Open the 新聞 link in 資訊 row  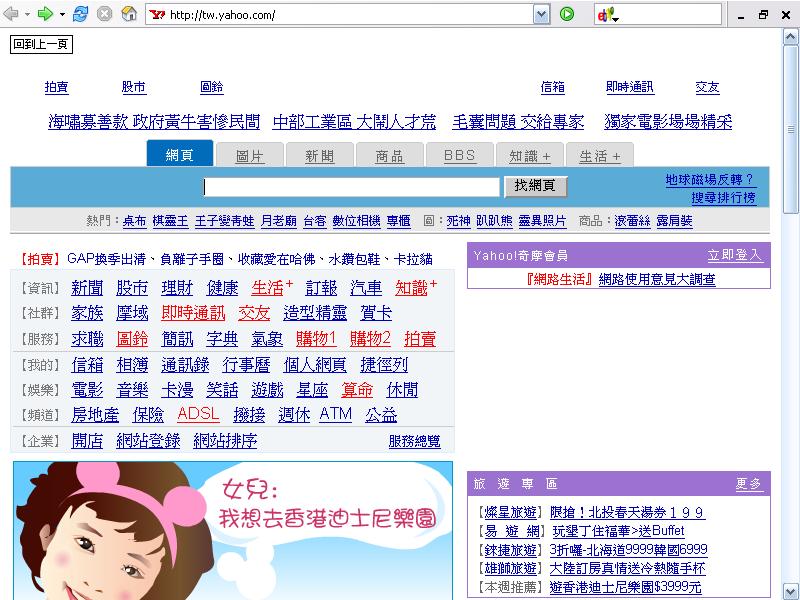pyautogui.click(x=87, y=288)
